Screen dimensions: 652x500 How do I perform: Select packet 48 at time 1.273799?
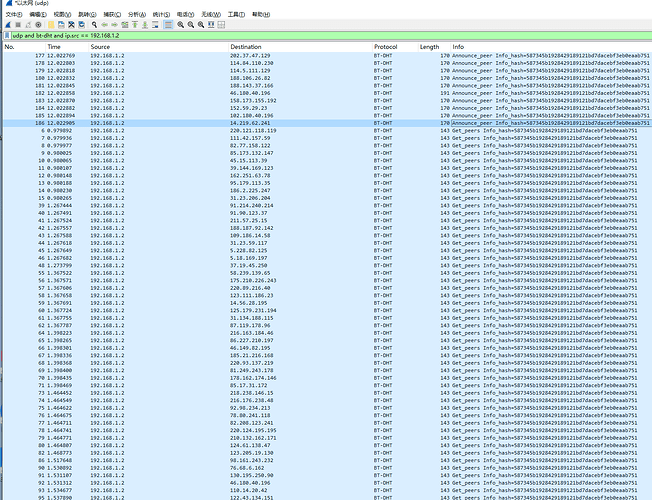pyautogui.click(x=328, y=265)
